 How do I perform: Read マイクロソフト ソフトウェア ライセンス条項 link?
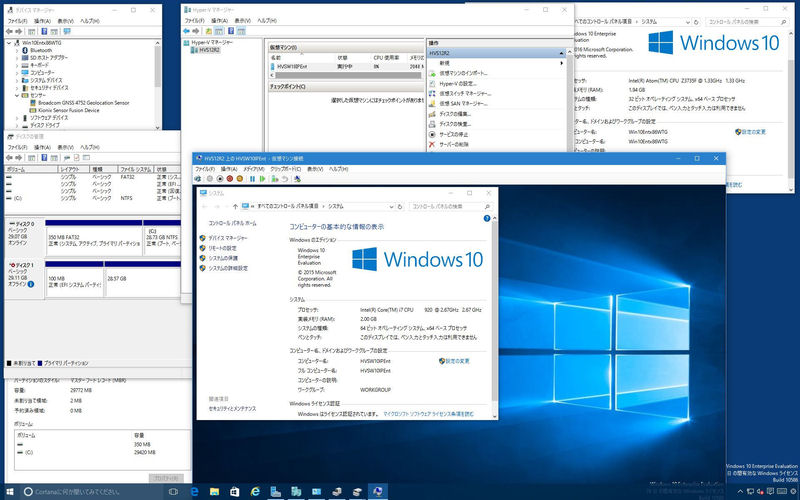pyautogui.click(x=428, y=414)
